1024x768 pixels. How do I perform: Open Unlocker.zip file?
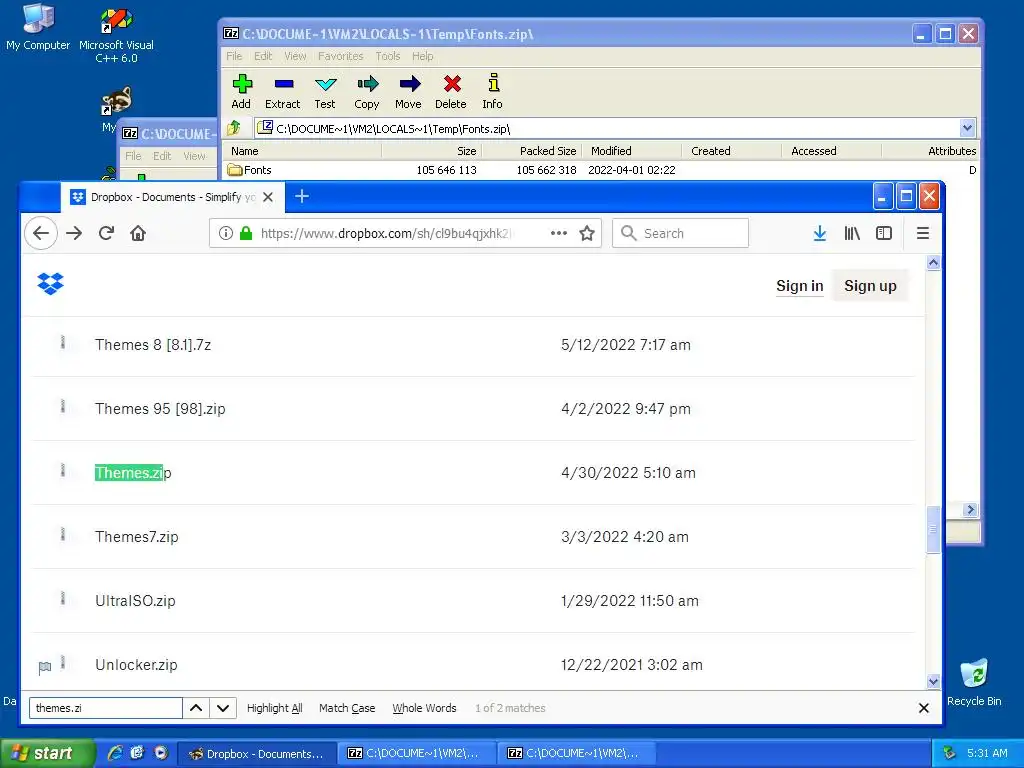(136, 665)
